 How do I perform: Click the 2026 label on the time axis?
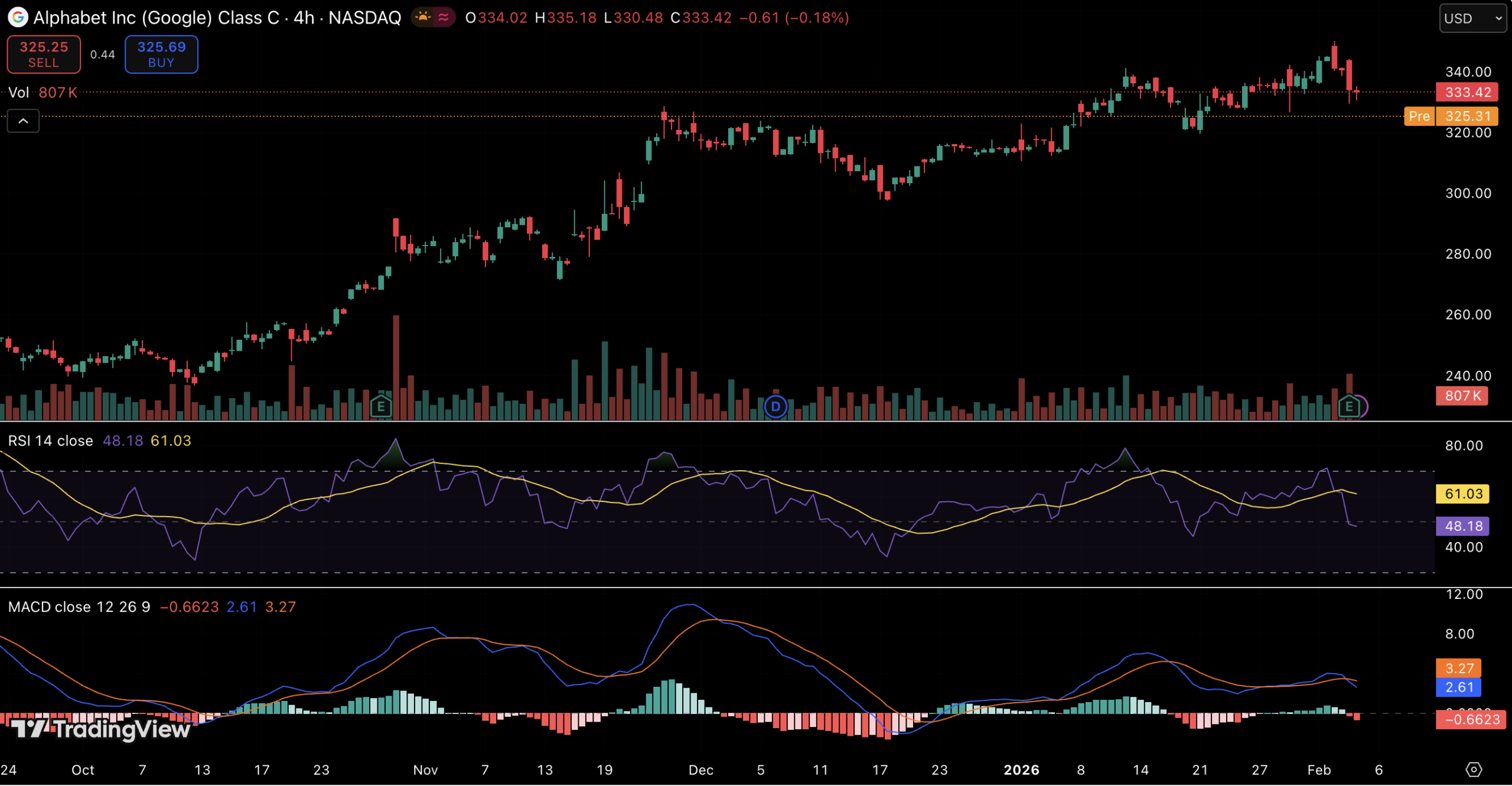coord(1021,770)
